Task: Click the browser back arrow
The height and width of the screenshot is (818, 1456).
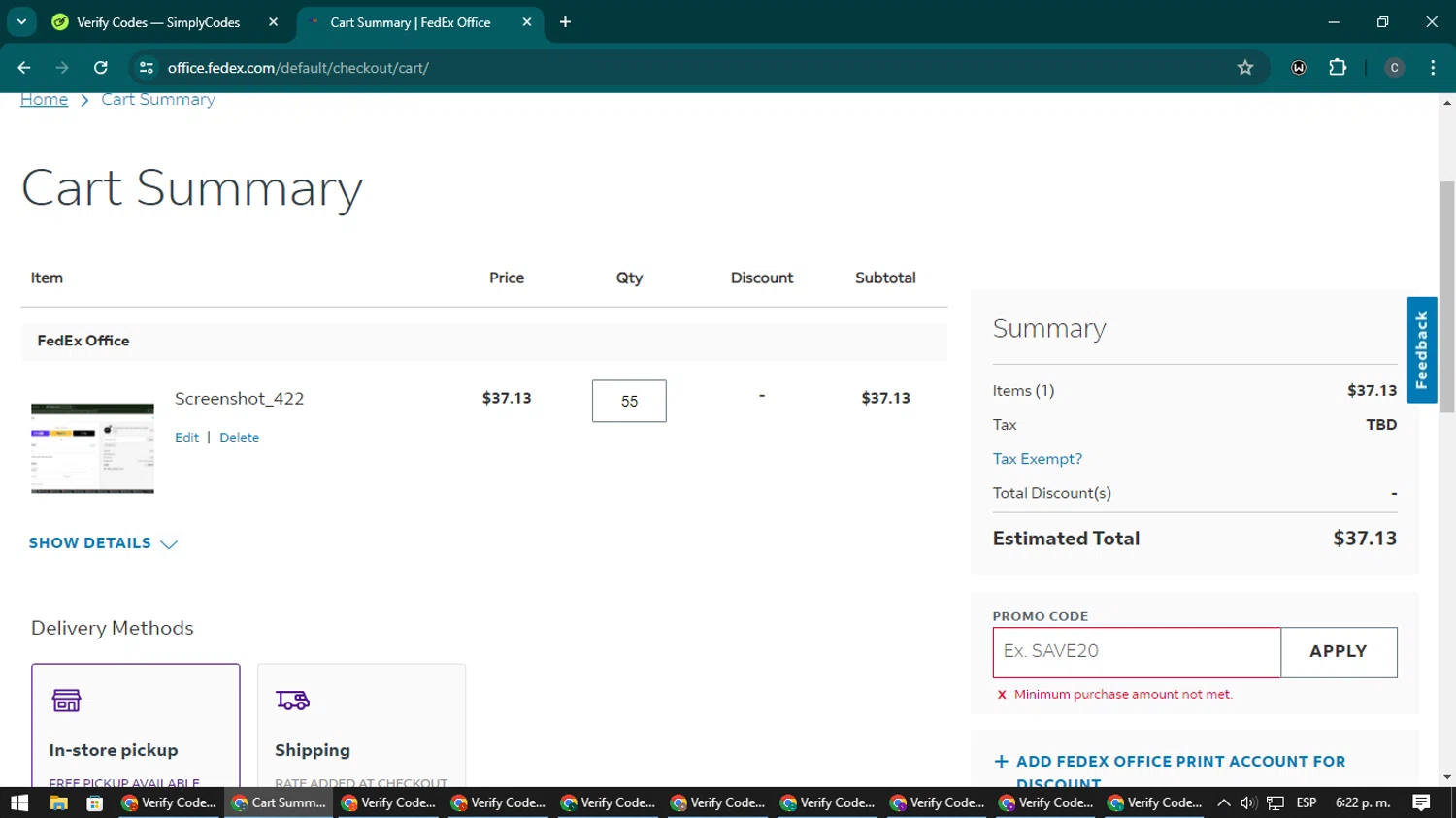Action: coord(24,68)
